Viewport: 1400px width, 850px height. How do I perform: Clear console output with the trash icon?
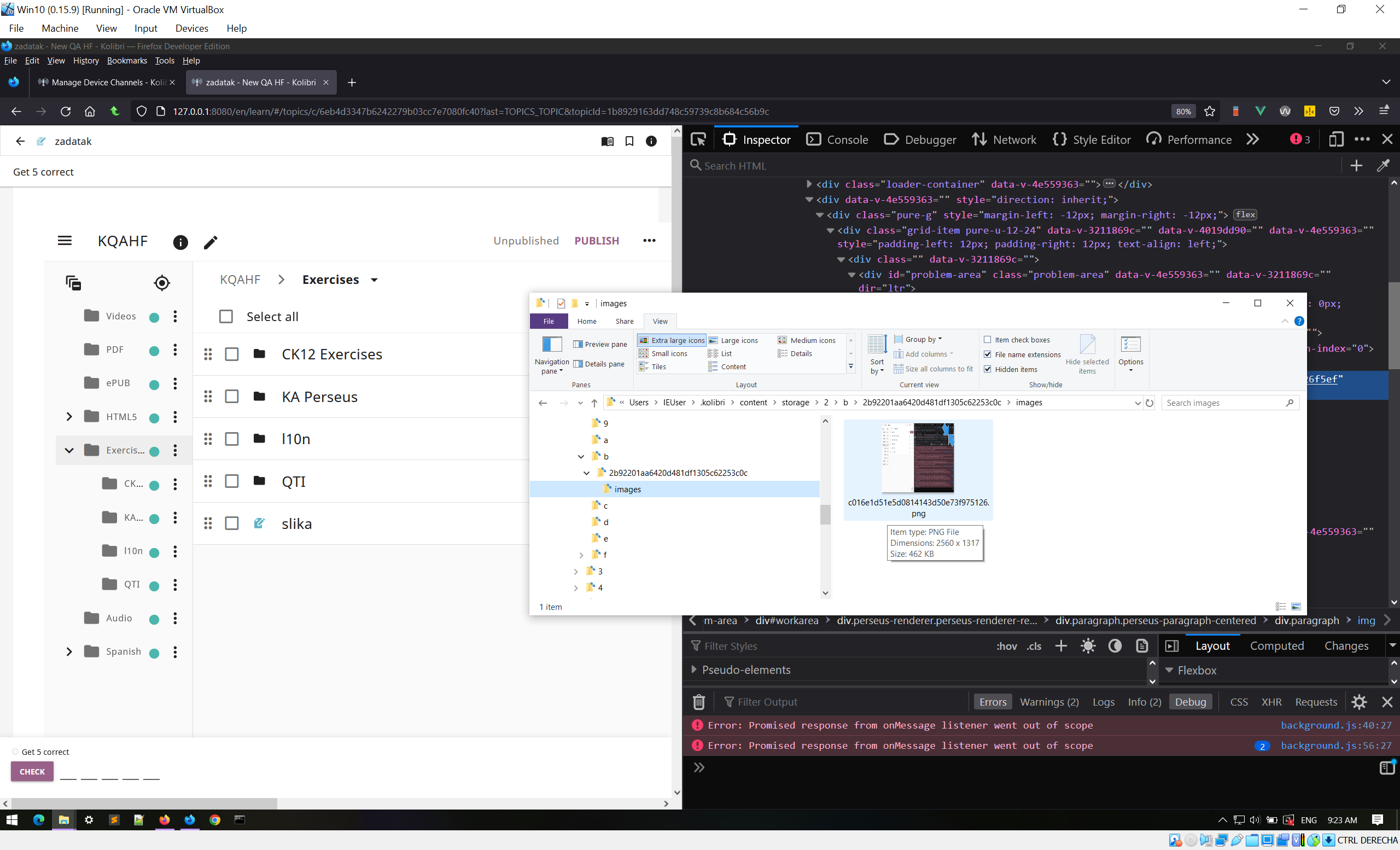coord(699,702)
